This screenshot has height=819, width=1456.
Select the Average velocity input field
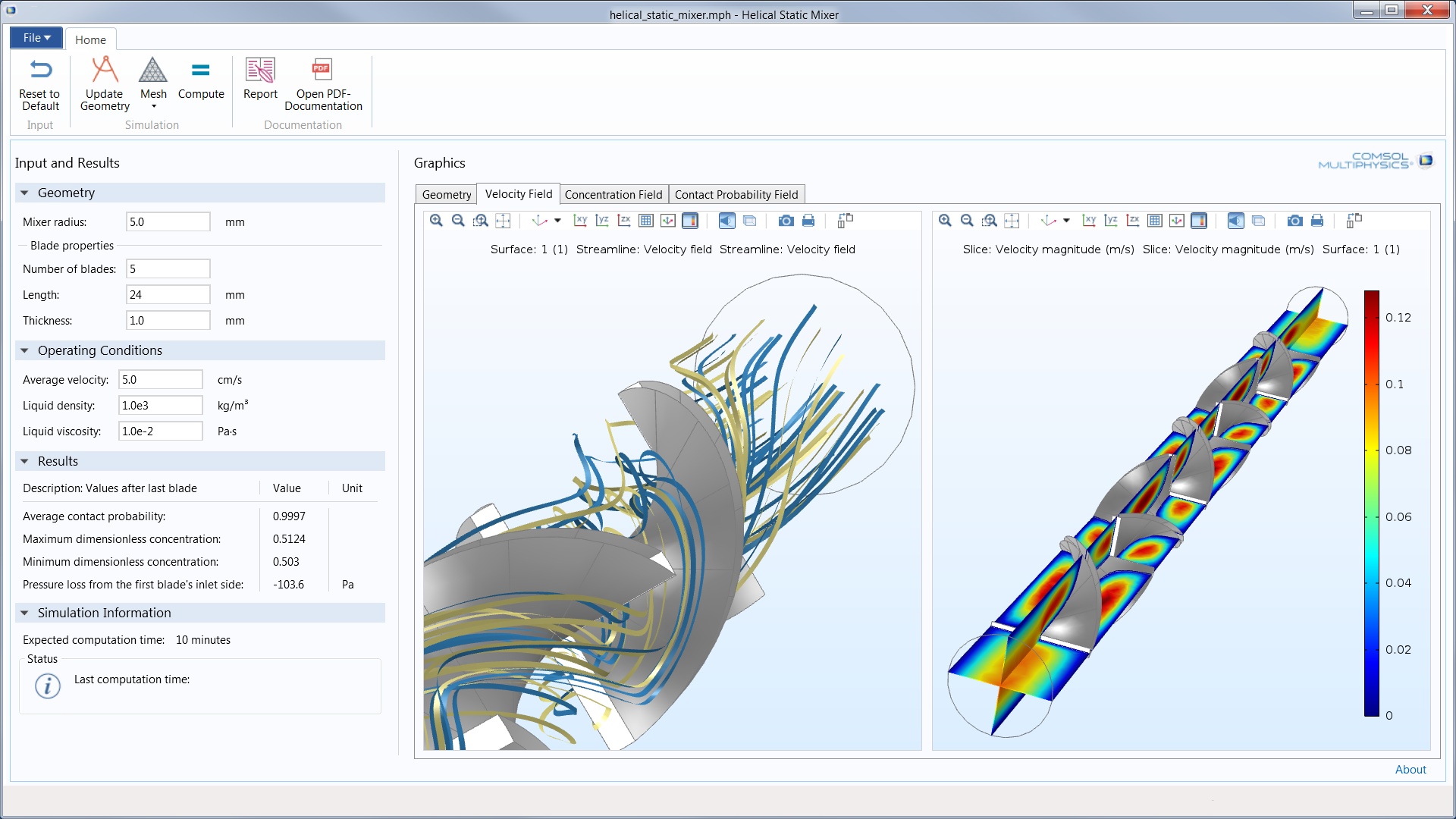pyautogui.click(x=160, y=379)
